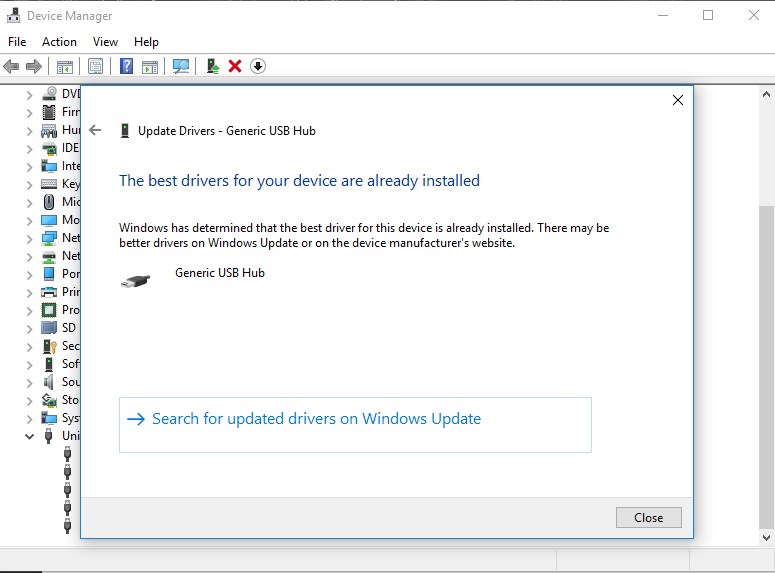Click the Disable device down-arrow icon
This screenshot has height=573, width=775.
click(x=258, y=66)
